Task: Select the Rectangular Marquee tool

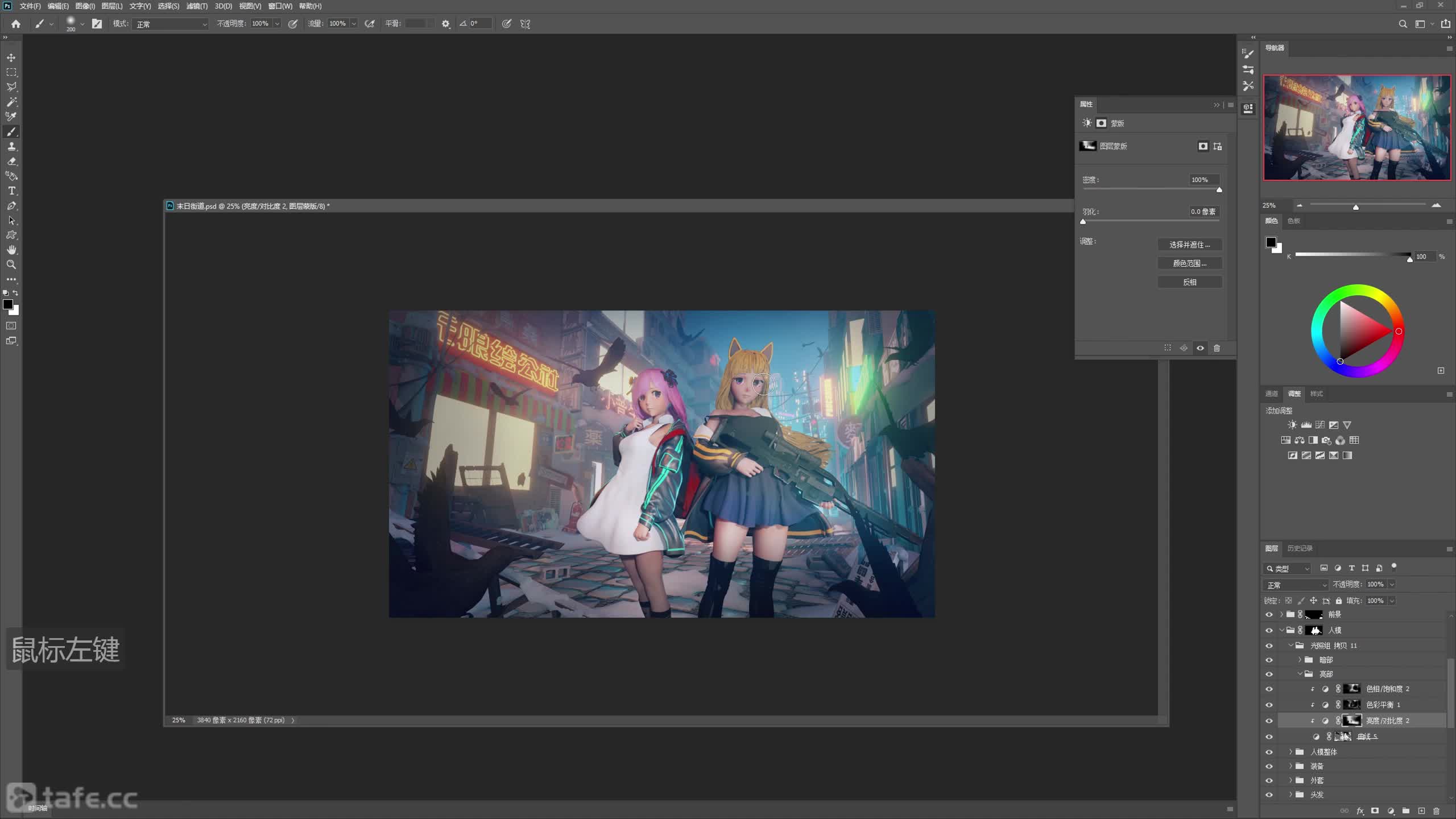Action: pos(11,72)
